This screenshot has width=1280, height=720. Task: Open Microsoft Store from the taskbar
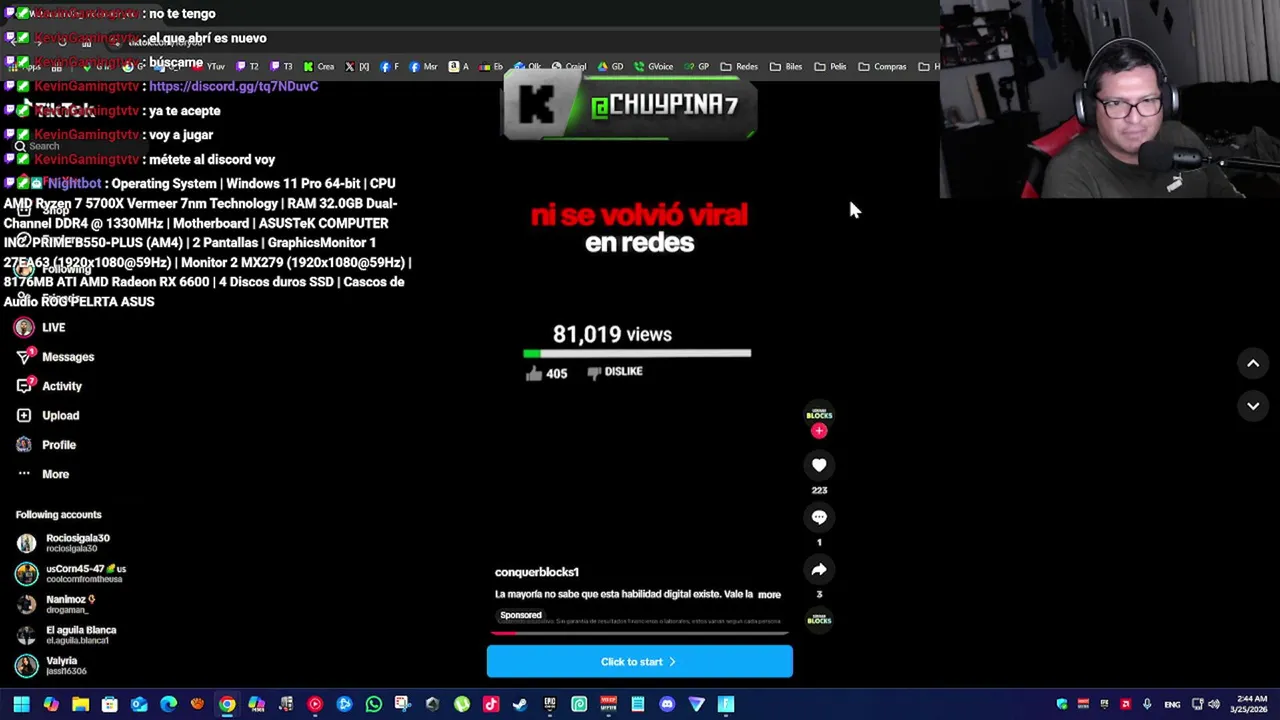pyautogui.click(x=110, y=704)
